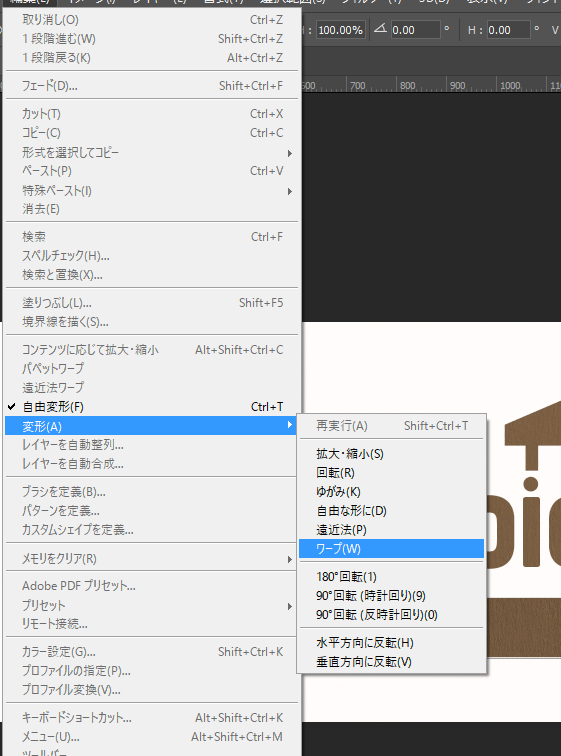This screenshot has height=756, width=561.
Task: Click the rotation angle icon
Action: click(x=380, y=28)
